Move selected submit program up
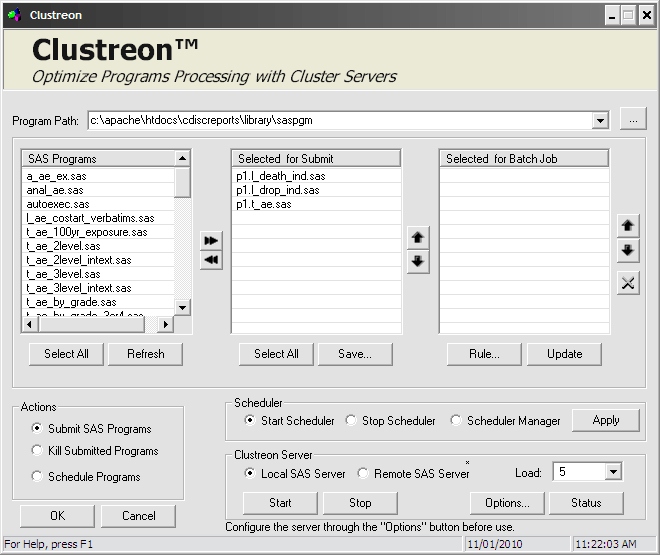Image resolution: width=660 pixels, height=555 pixels. pos(418,238)
